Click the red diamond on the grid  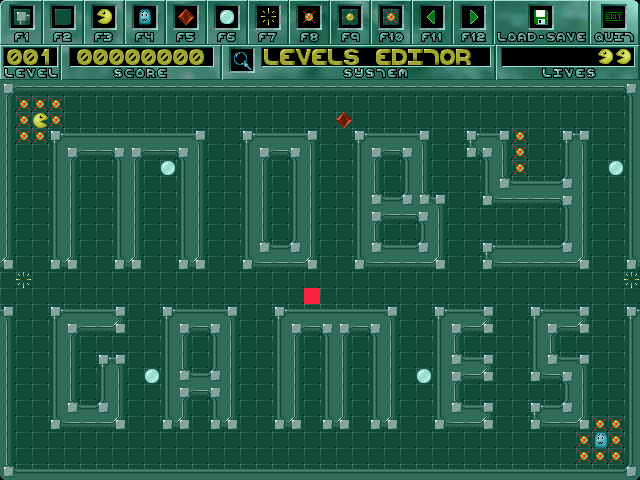pos(344,120)
